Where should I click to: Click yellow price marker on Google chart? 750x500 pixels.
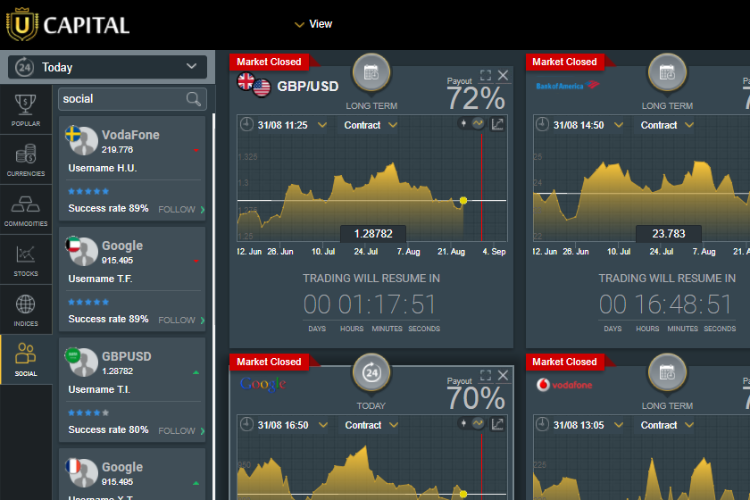pyautogui.click(x=463, y=494)
